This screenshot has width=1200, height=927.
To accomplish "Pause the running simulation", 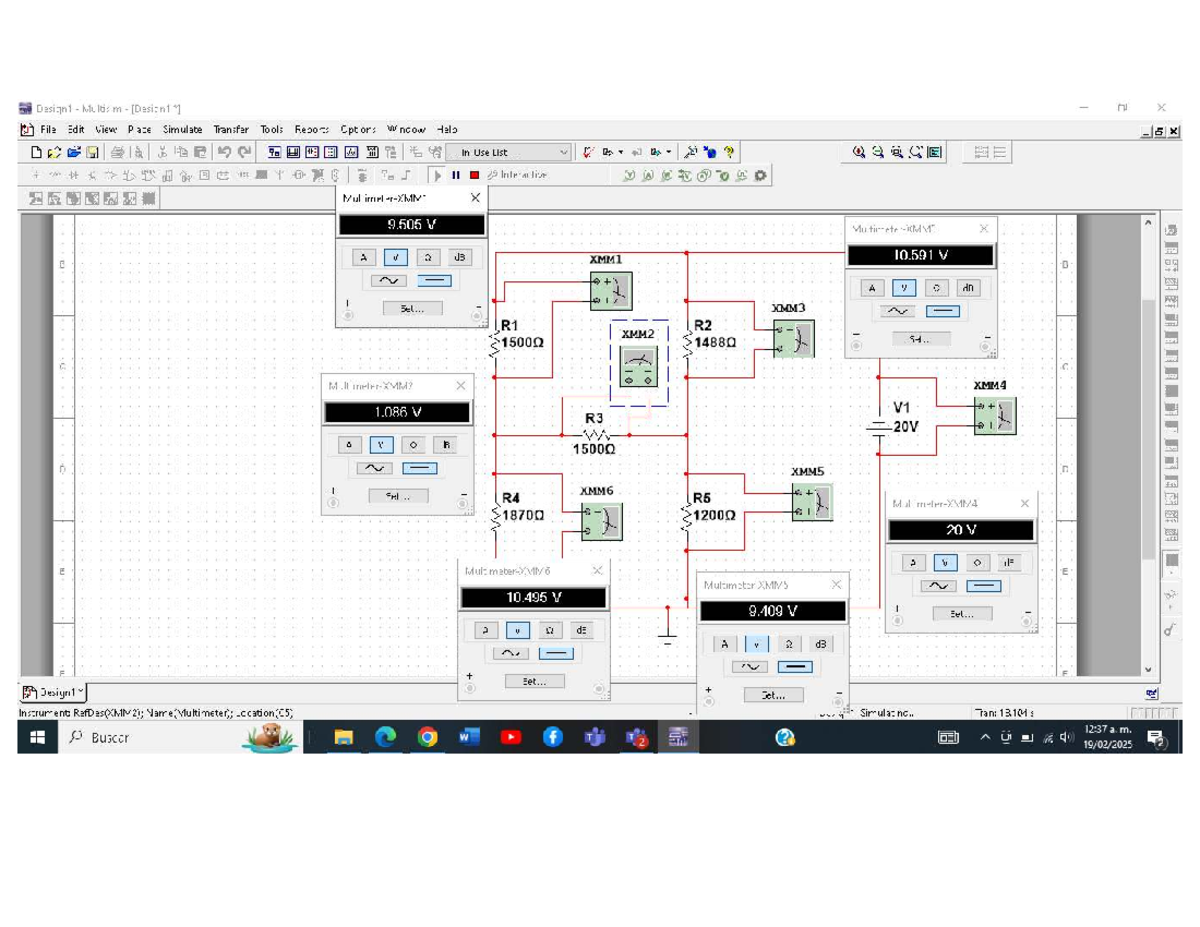I will [x=456, y=175].
